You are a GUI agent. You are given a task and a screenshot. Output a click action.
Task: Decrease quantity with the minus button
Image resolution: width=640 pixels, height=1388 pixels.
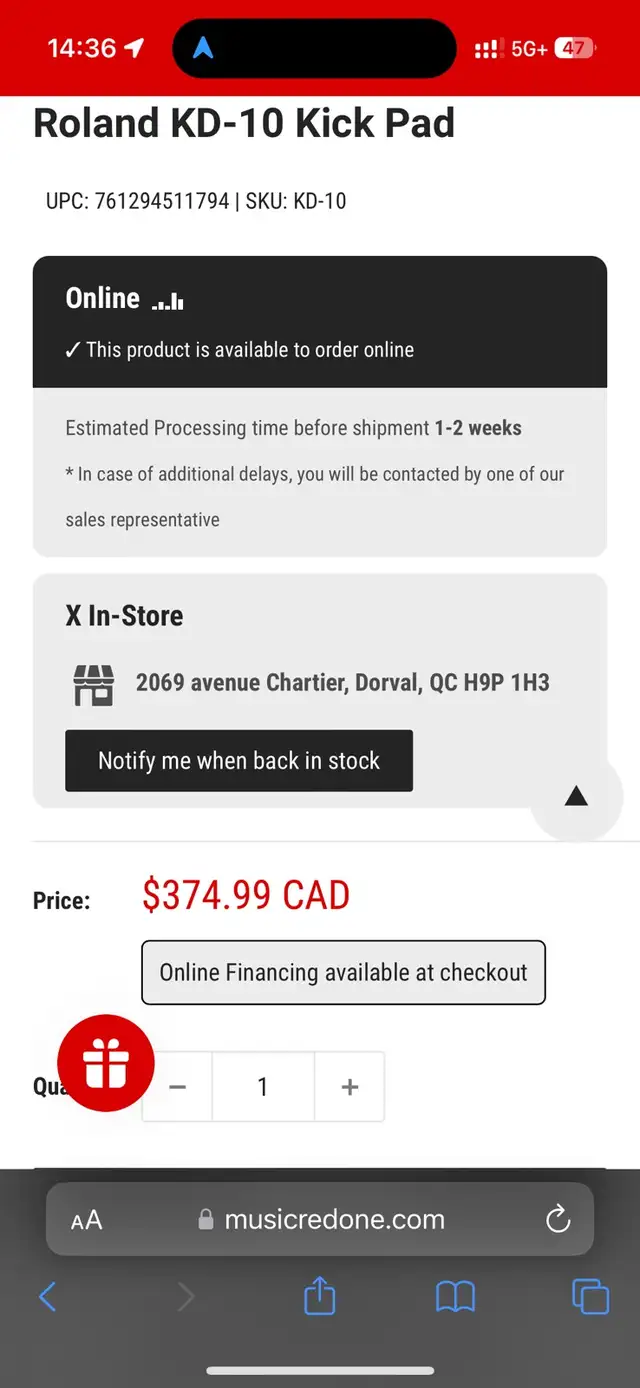(x=178, y=1087)
